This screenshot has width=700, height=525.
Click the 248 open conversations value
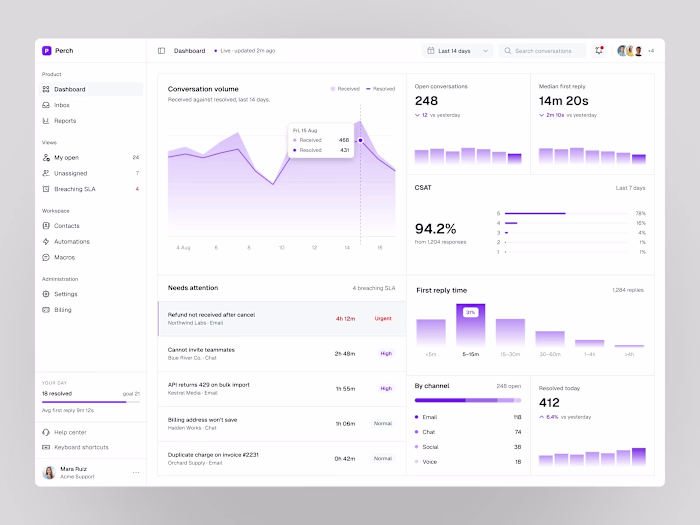click(x=426, y=101)
